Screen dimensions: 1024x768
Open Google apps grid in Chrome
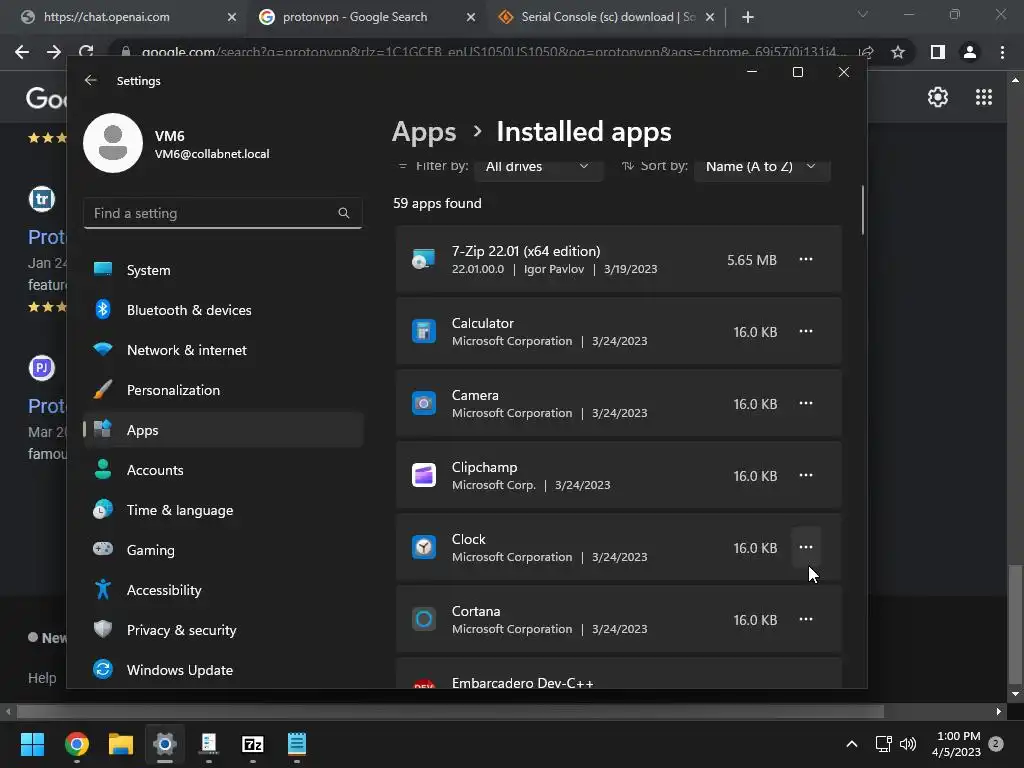click(984, 97)
